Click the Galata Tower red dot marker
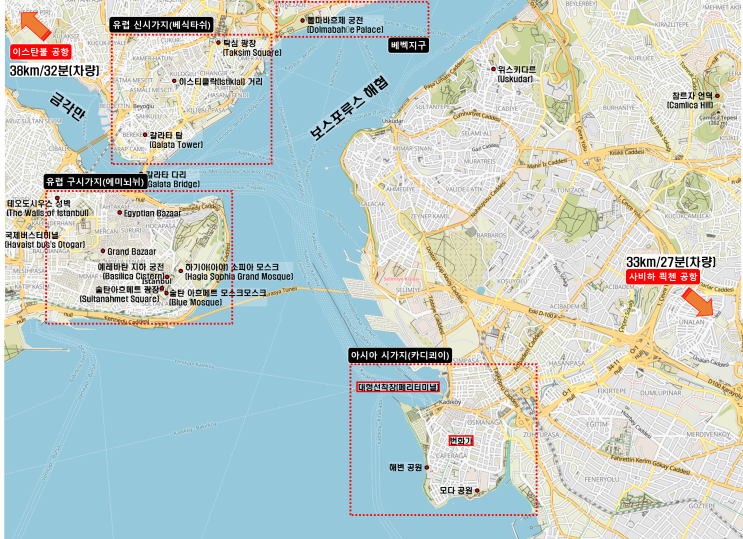This screenshot has width=743, height=539. pyautogui.click(x=145, y=135)
